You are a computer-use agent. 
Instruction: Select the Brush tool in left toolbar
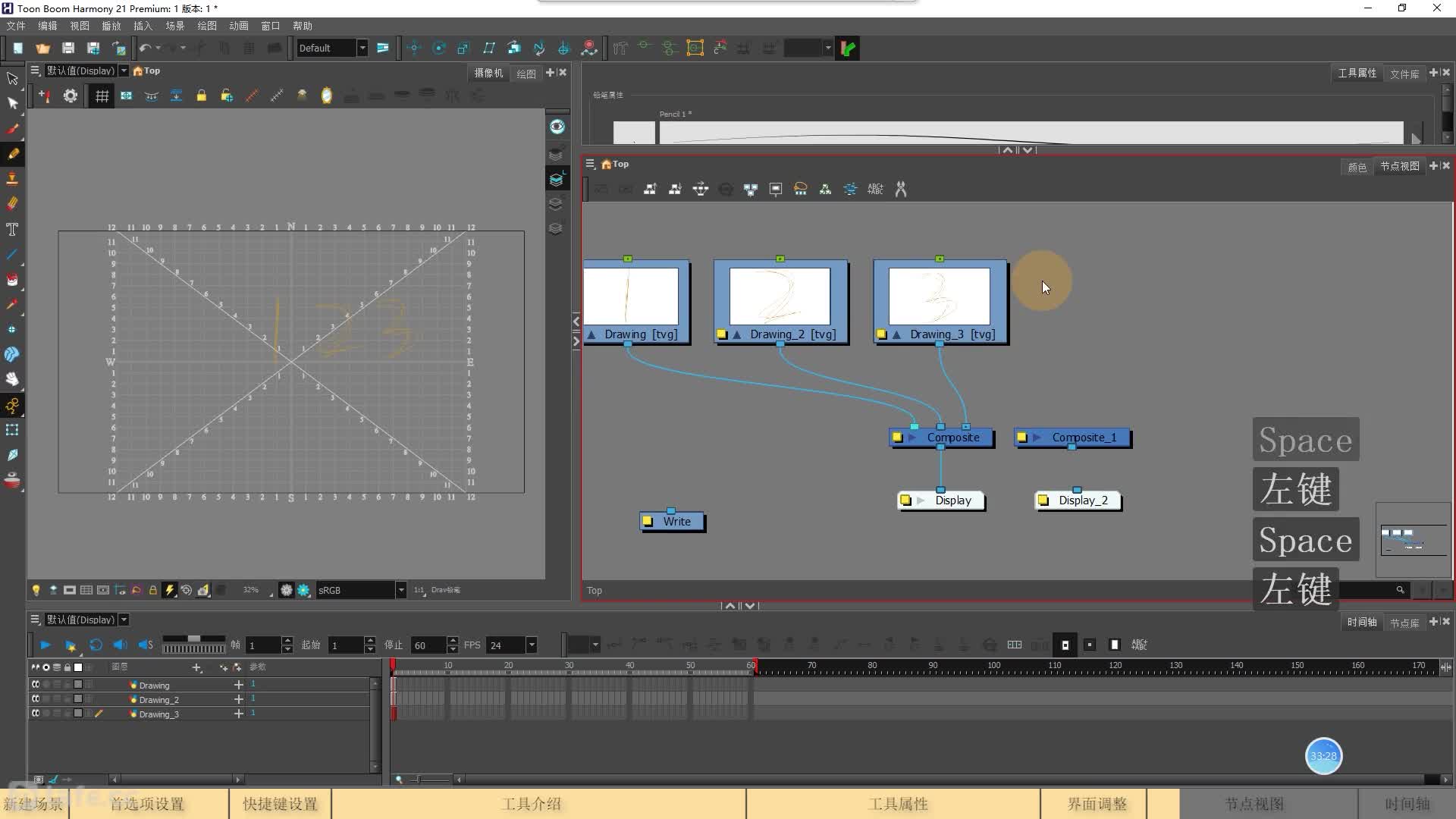12,128
